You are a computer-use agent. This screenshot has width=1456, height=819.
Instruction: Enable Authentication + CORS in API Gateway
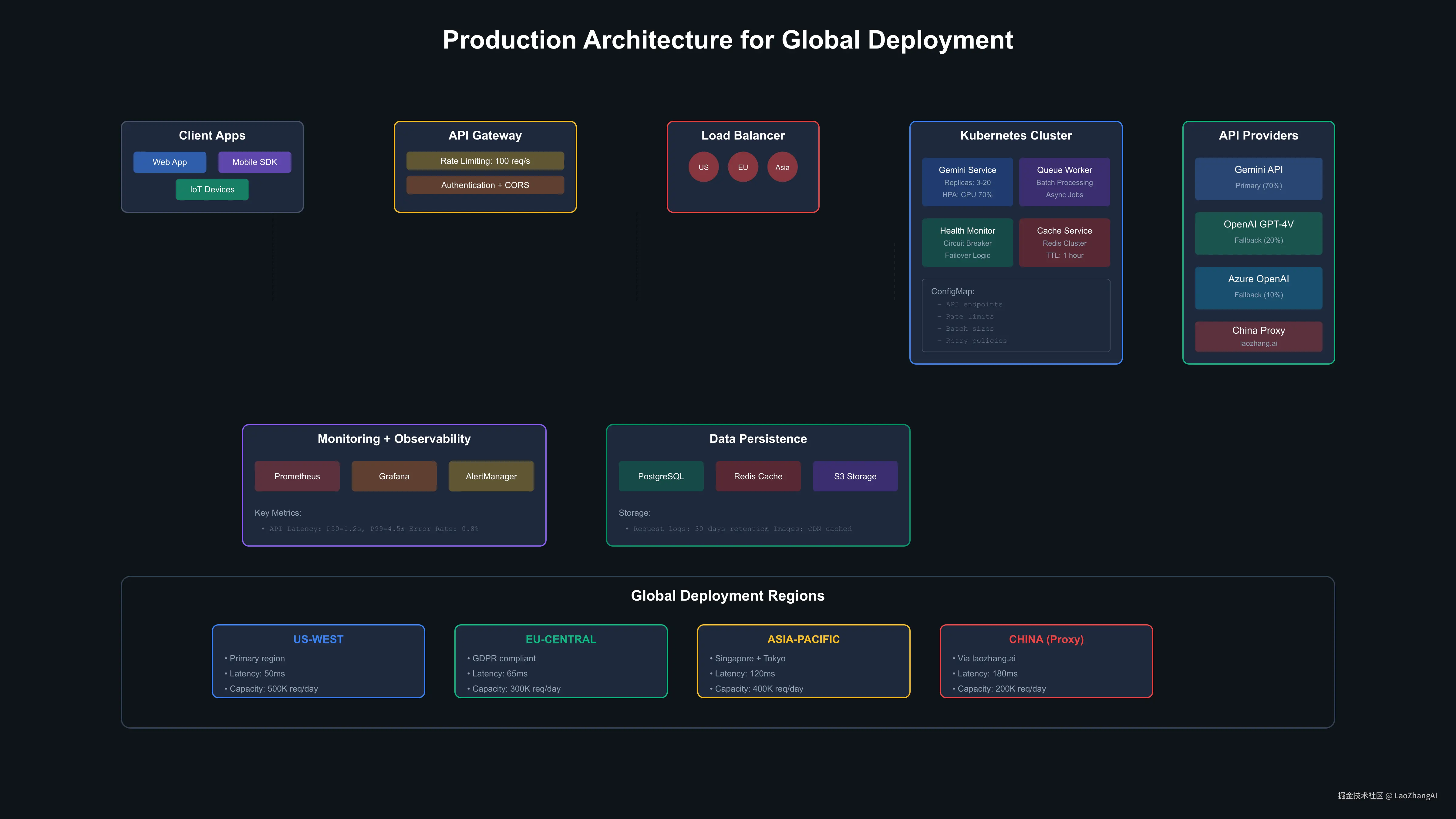(485, 185)
